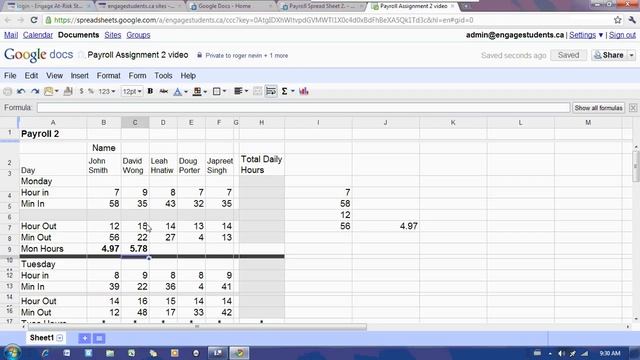Click the Sites link

tap(113, 35)
